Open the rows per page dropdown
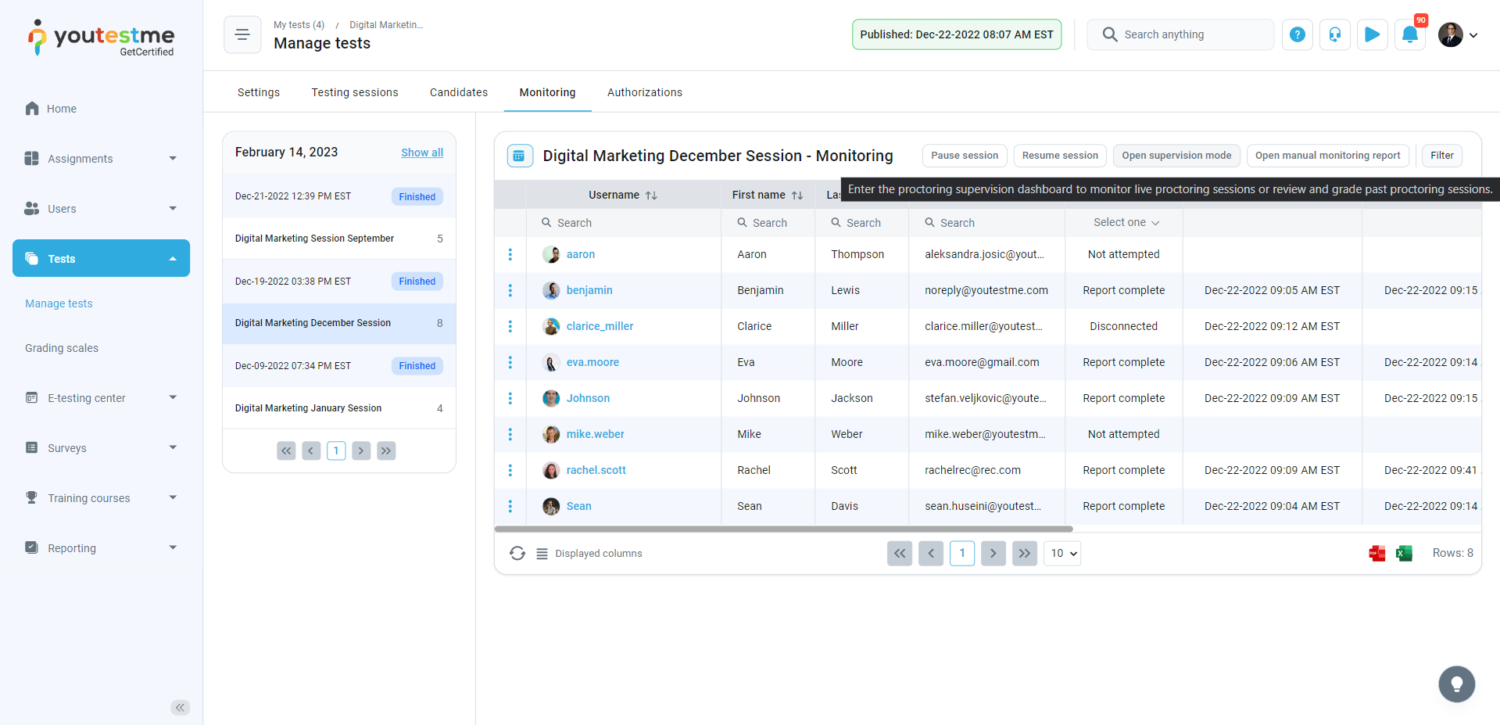 click(1062, 553)
